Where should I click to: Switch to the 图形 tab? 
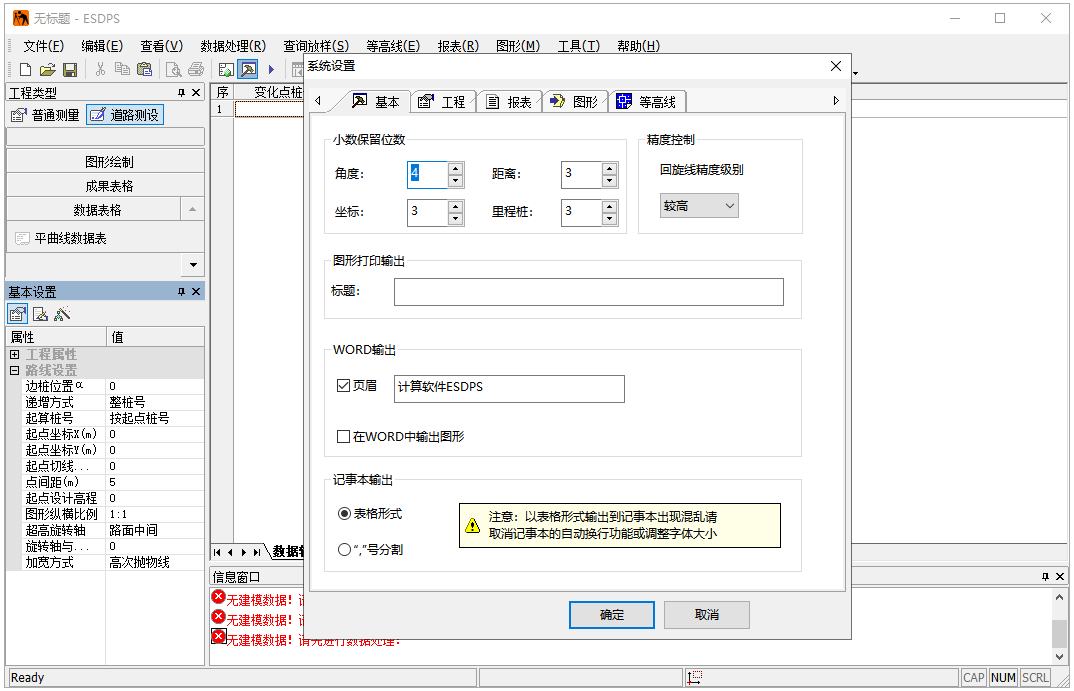click(575, 102)
